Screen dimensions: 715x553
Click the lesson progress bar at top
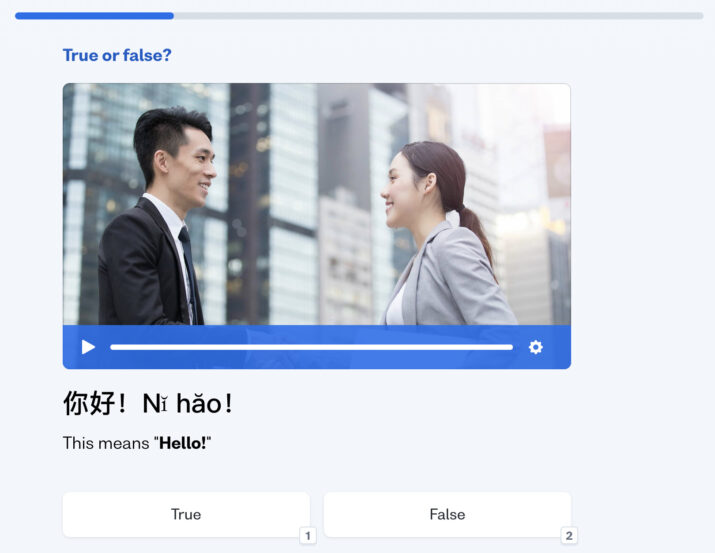click(x=359, y=16)
